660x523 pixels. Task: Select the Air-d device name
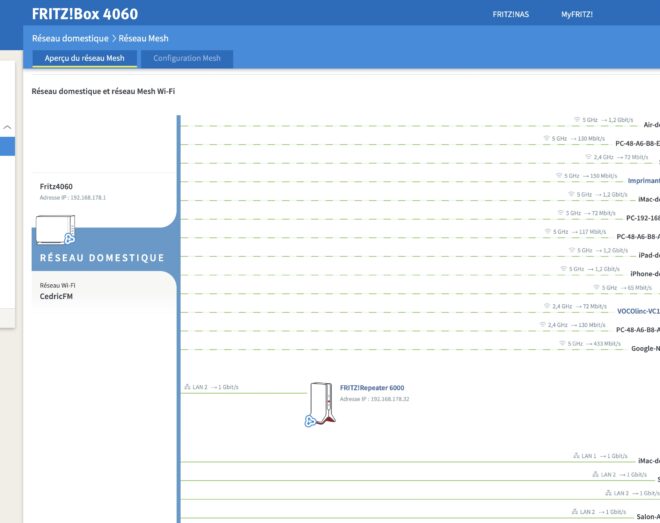[652, 125]
